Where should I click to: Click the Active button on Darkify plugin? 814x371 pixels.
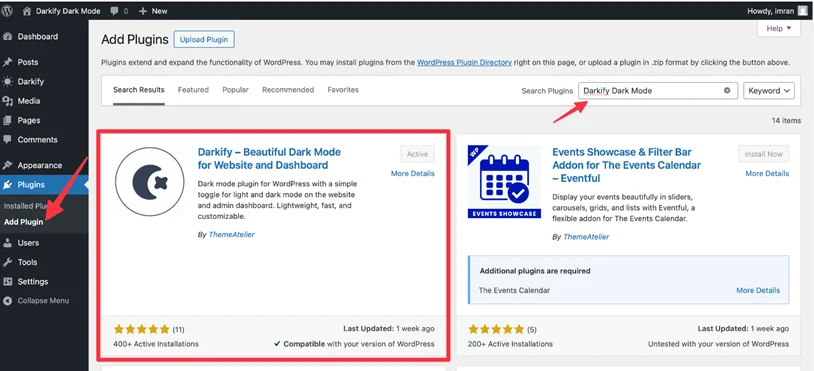click(417, 154)
